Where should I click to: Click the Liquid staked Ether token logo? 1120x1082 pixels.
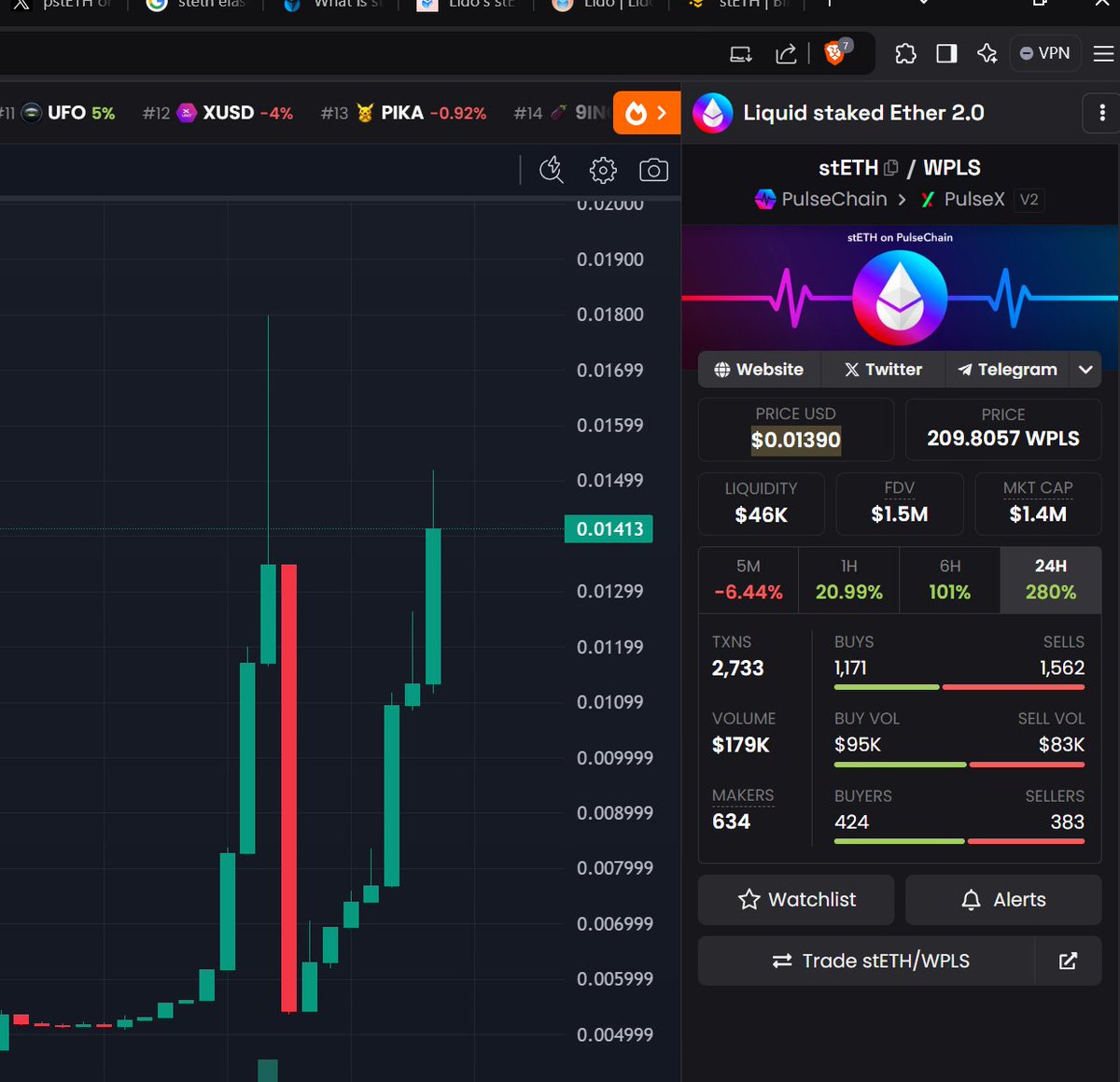click(713, 113)
